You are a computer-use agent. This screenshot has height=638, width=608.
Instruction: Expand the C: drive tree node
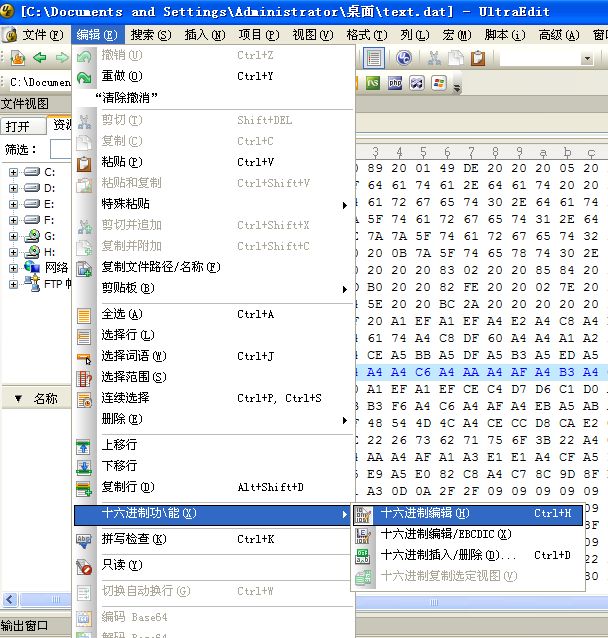tap(13, 173)
